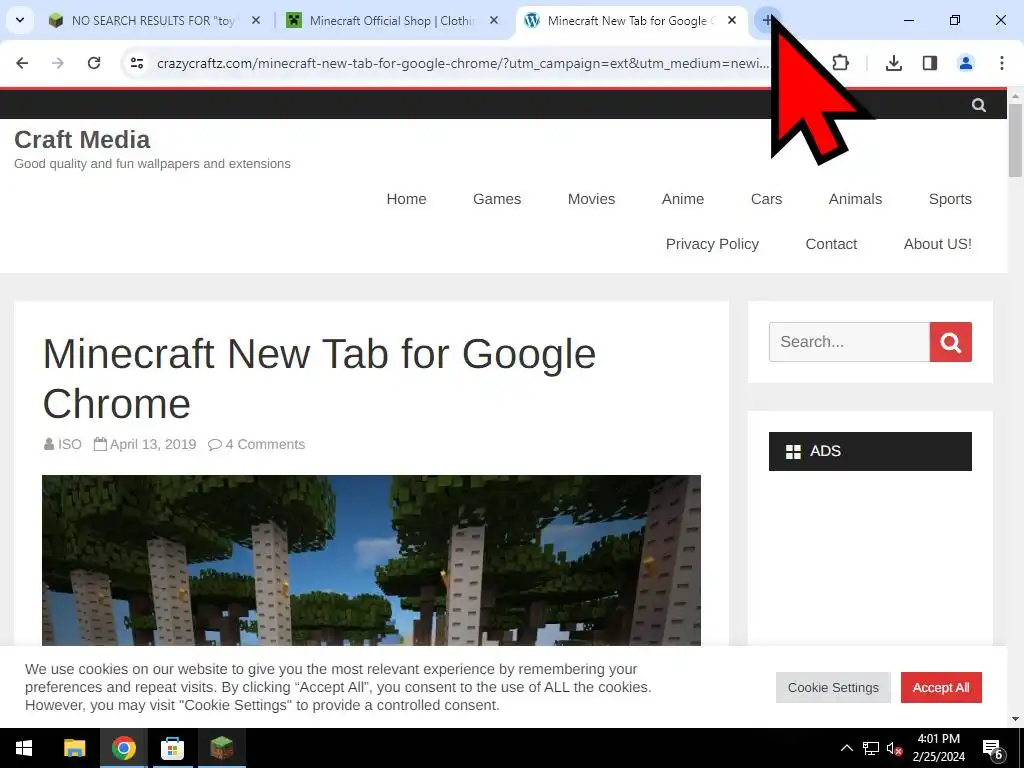Click the ADS widget heading
This screenshot has height=768, width=1024.
[870, 451]
